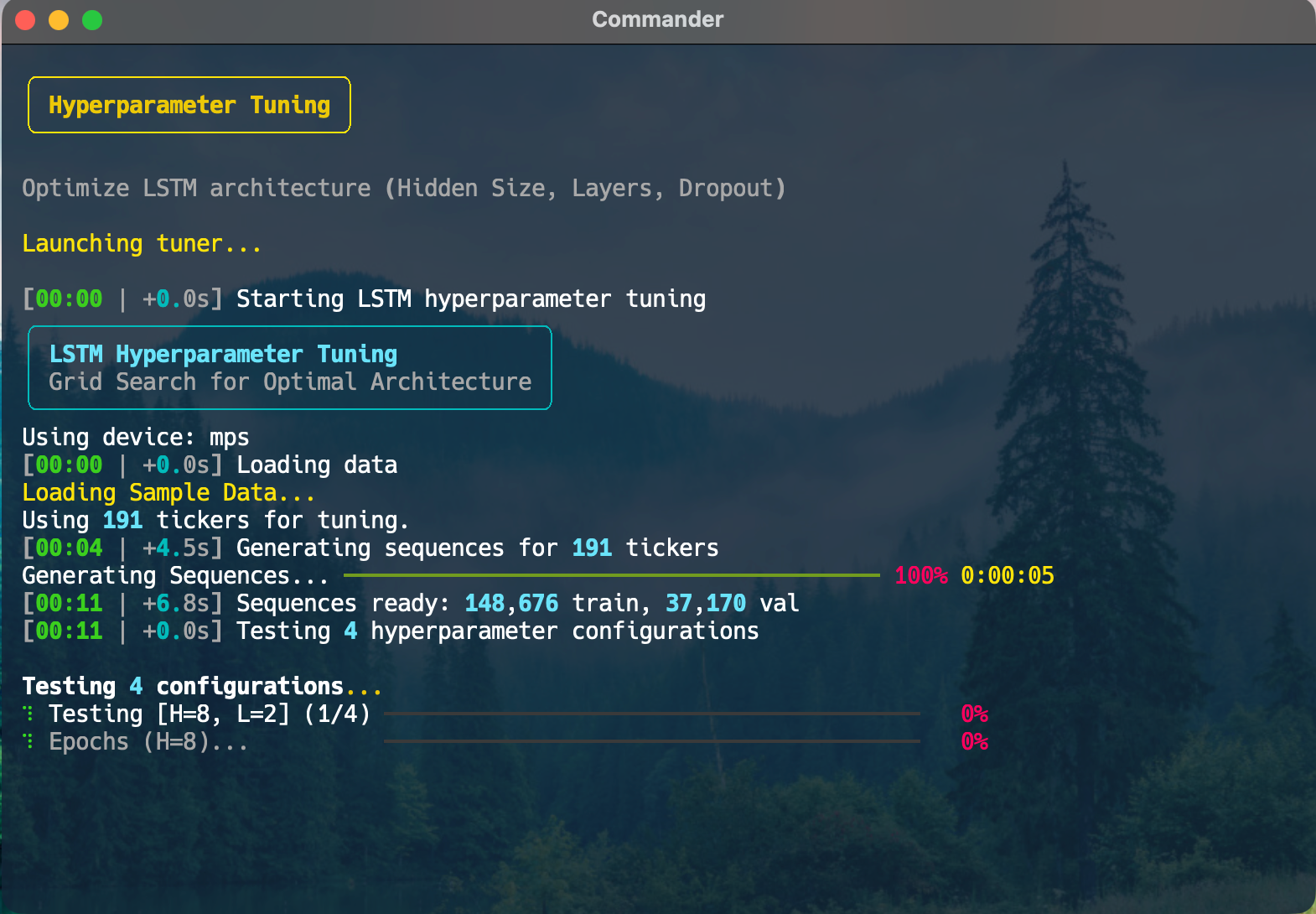The height and width of the screenshot is (914, 1316).
Task: Click the yellow "Loading Sample Data..." text
Action: pyautogui.click(x=168, y=492)
